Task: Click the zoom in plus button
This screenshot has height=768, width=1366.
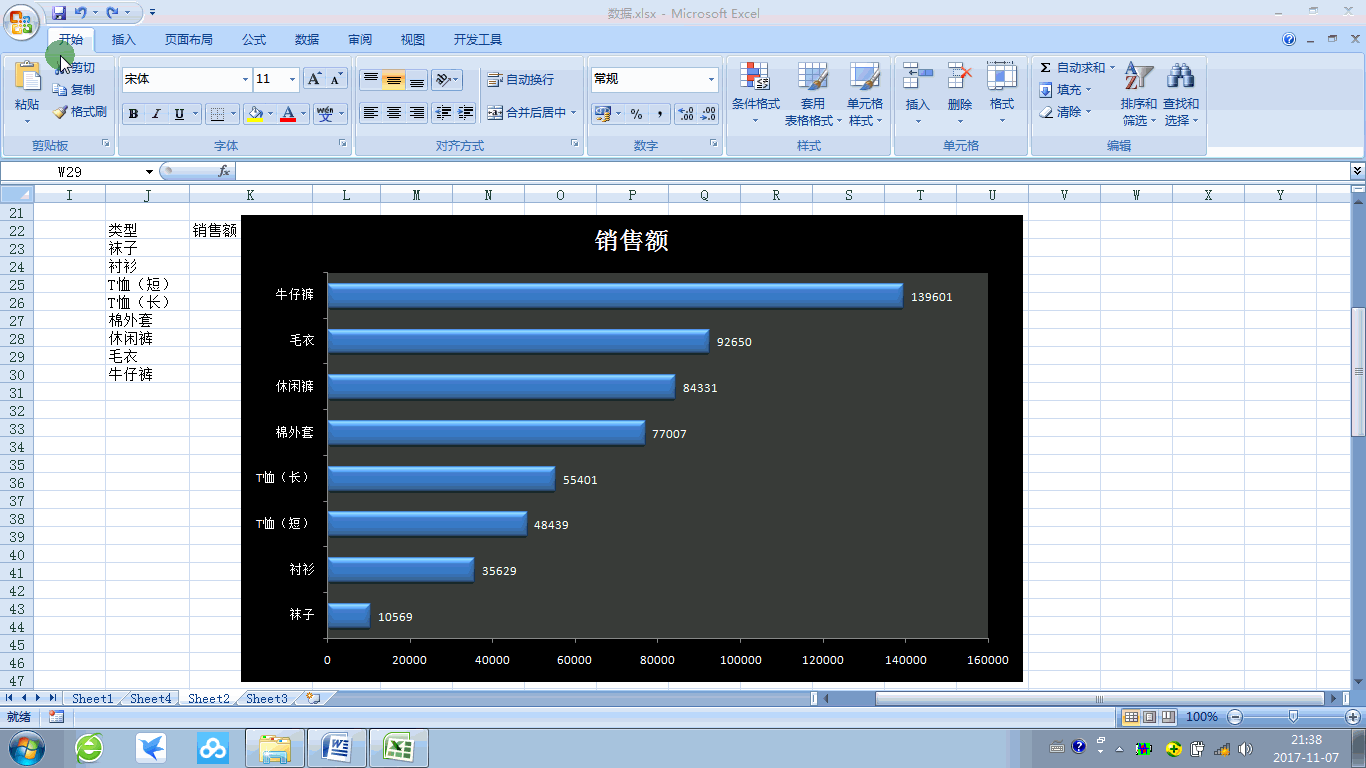Action: click(1353, 716)
